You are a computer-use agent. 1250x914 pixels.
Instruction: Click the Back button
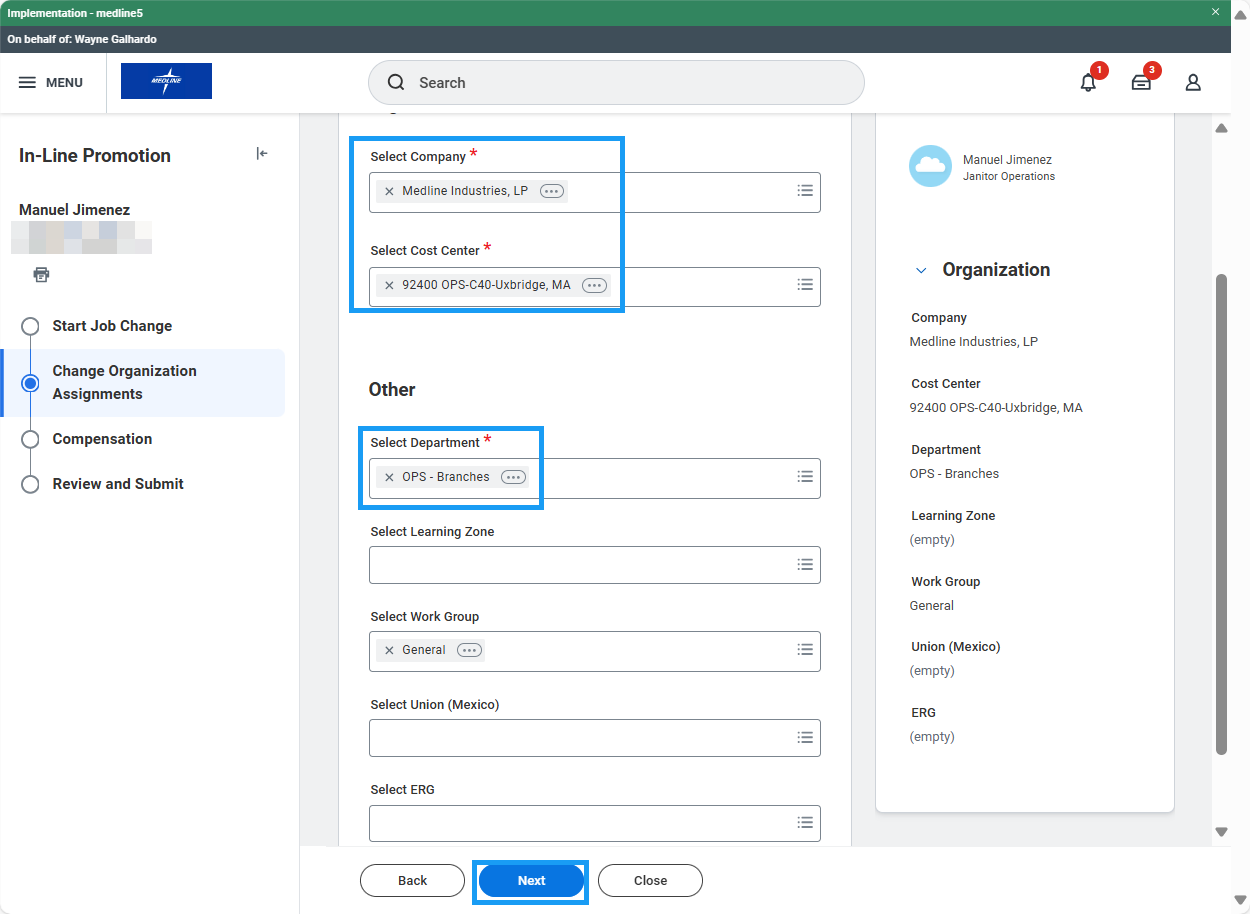pos(412,881)
